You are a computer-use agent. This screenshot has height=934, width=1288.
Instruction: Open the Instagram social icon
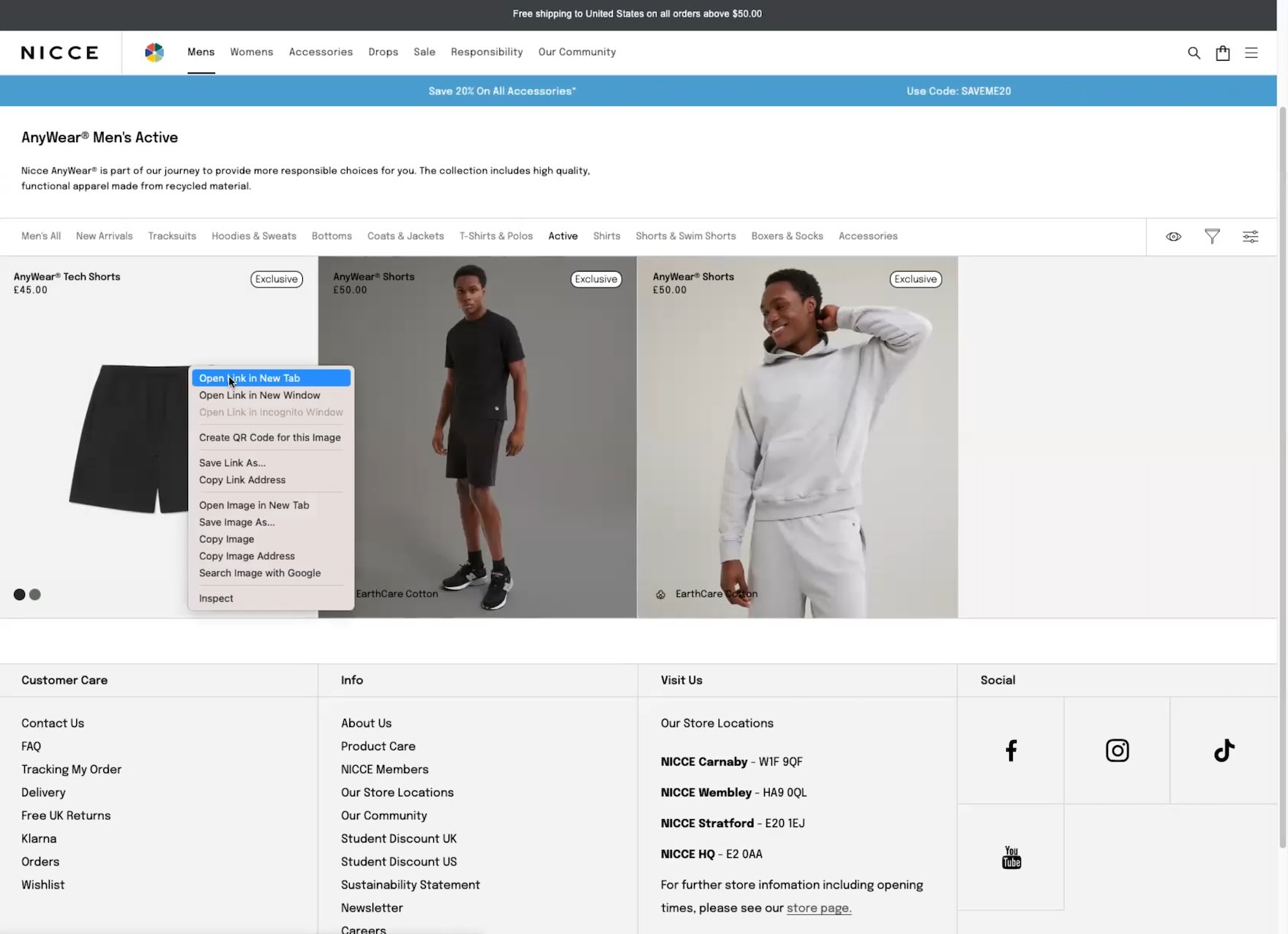(1117, 750)
